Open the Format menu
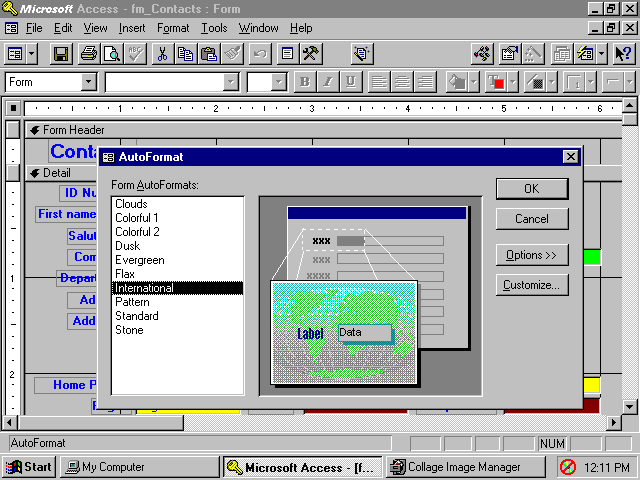 point(173,28)
